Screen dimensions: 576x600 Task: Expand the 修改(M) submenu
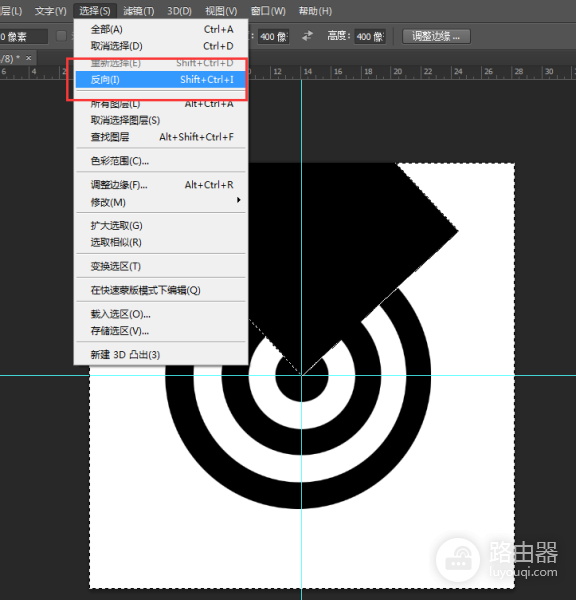[x=161, y=202]
